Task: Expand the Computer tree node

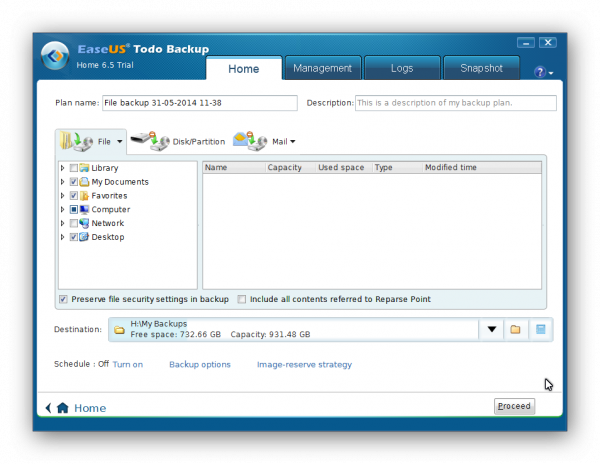Action: pos(62,209)
